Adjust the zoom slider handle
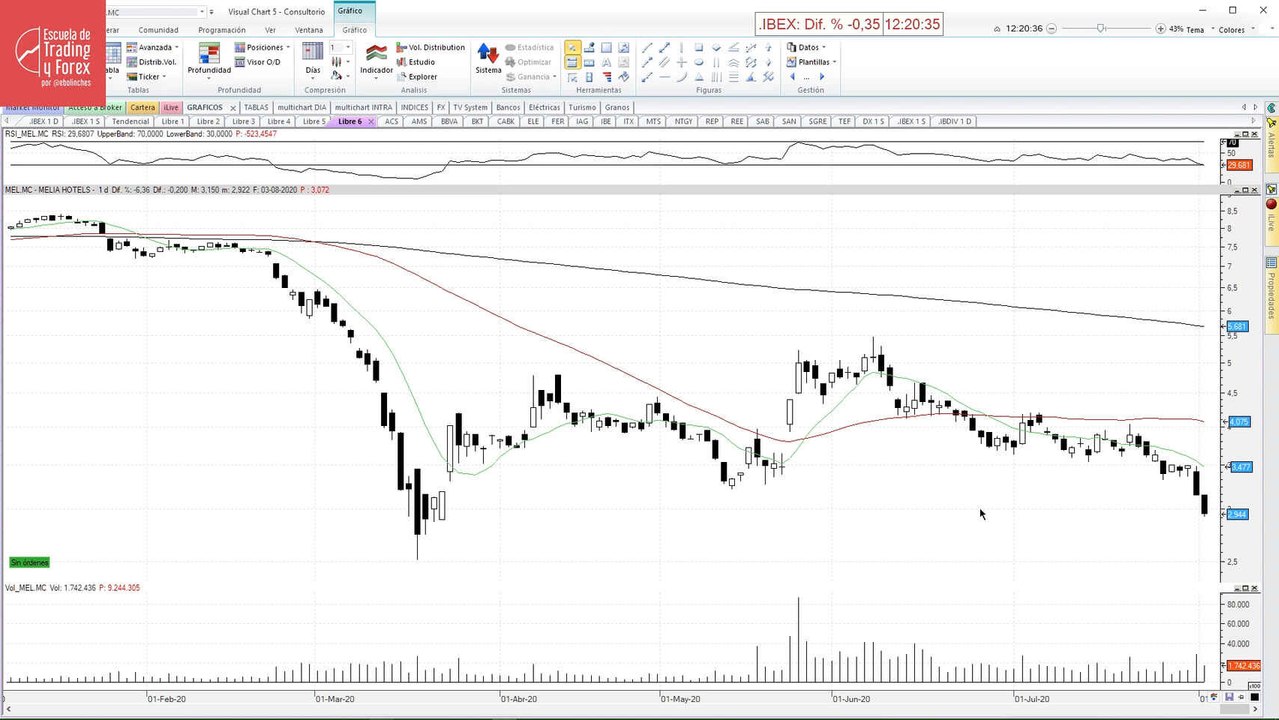 click(x=1101, y=29)
